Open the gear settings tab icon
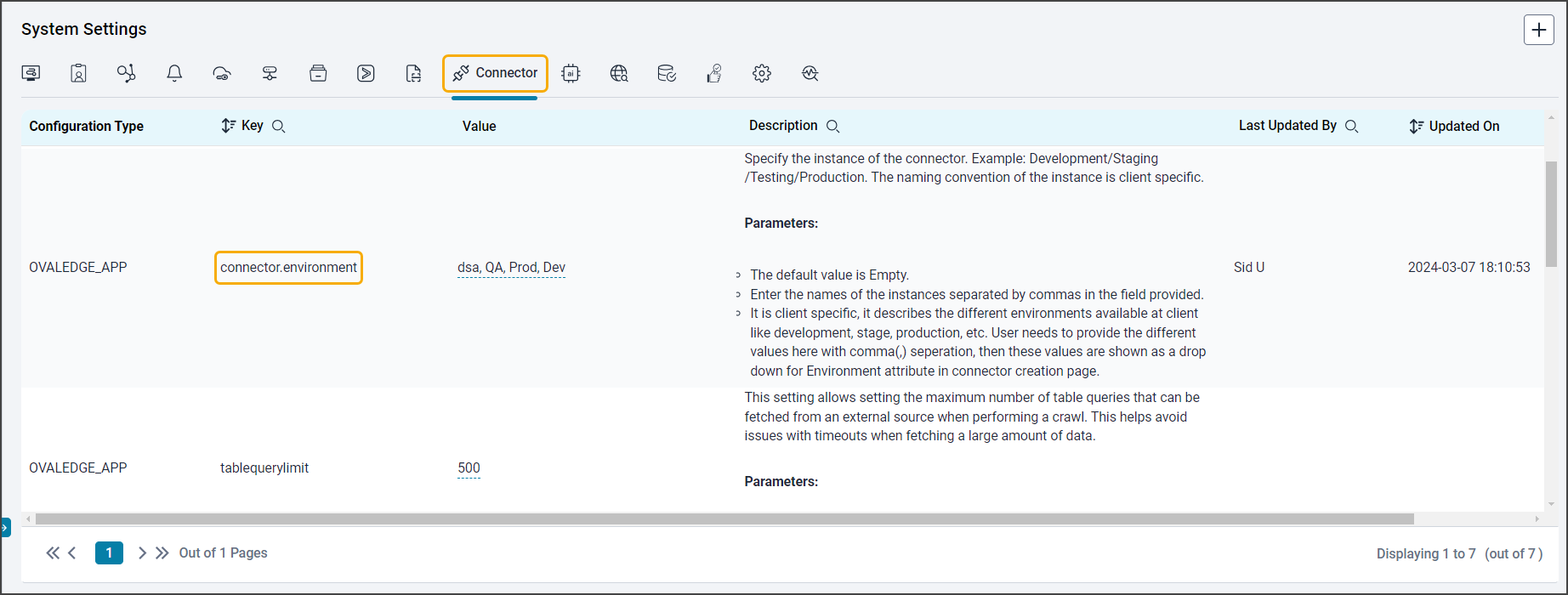This screenshot has width=1568, height=595. [762, 73]
